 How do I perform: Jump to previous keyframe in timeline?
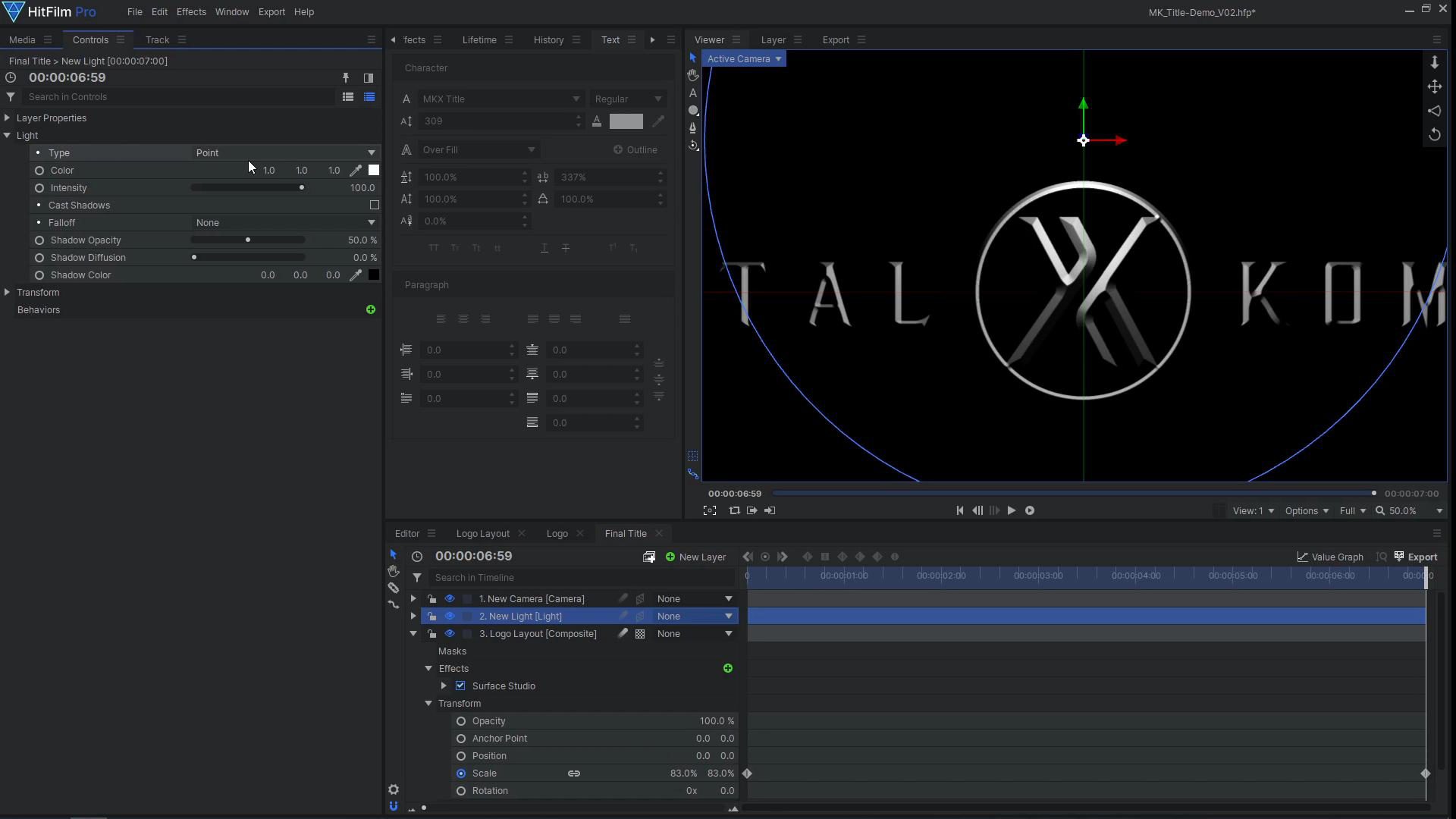click(x=748, y=557)
